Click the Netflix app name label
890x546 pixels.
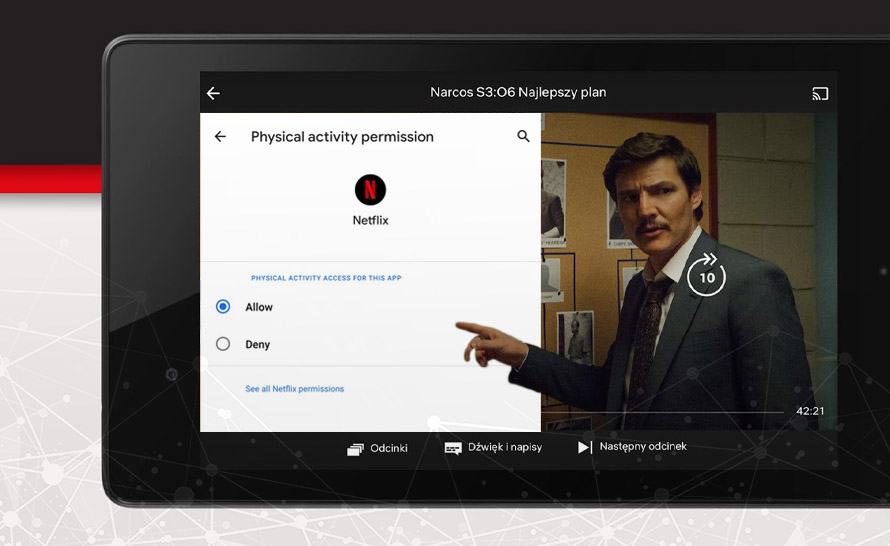371,220
